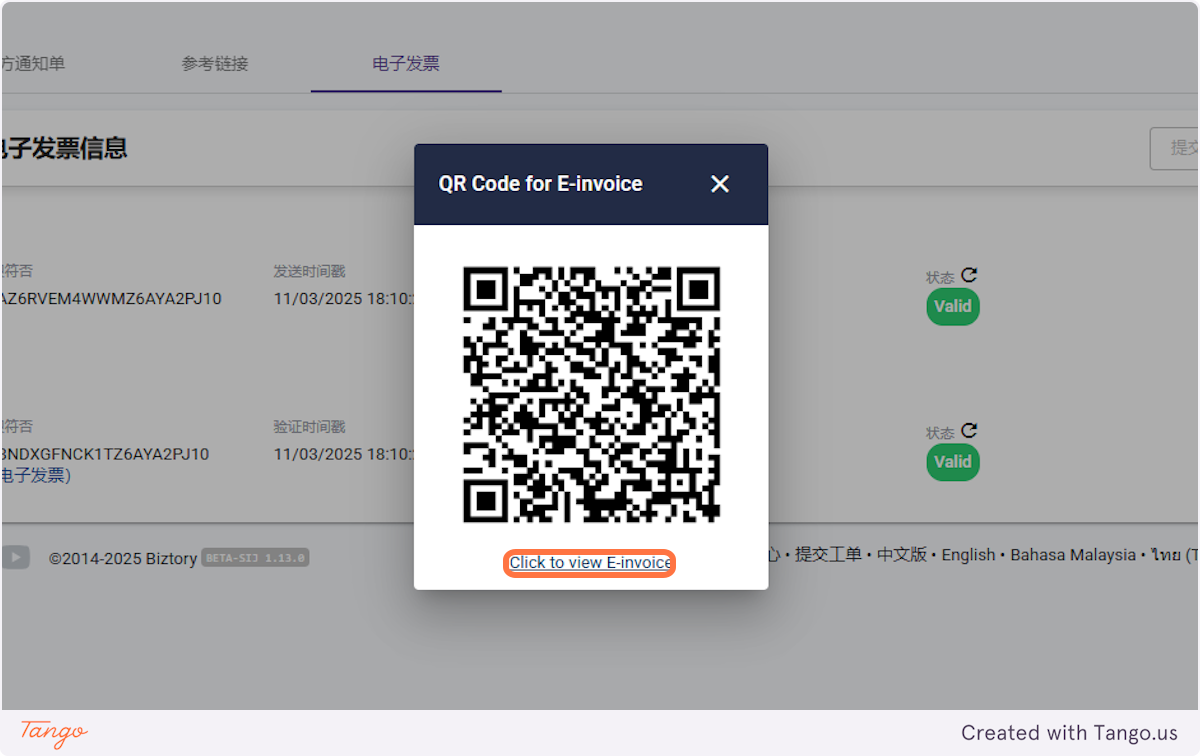1200x756 pixels.
Task: Click the ©2014-2025 Biztory copyright text
Action: (x=122, y=558)
